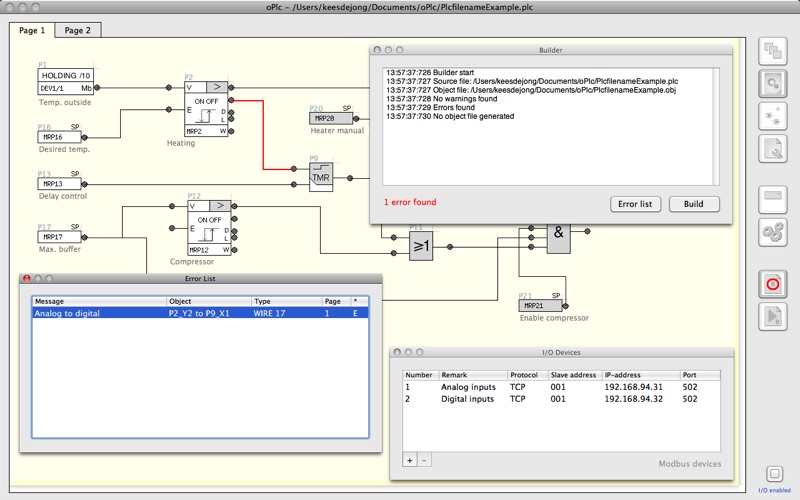Click IP-address 192.168.94.31 cell
Screen dimensions: 800x500
633,387
